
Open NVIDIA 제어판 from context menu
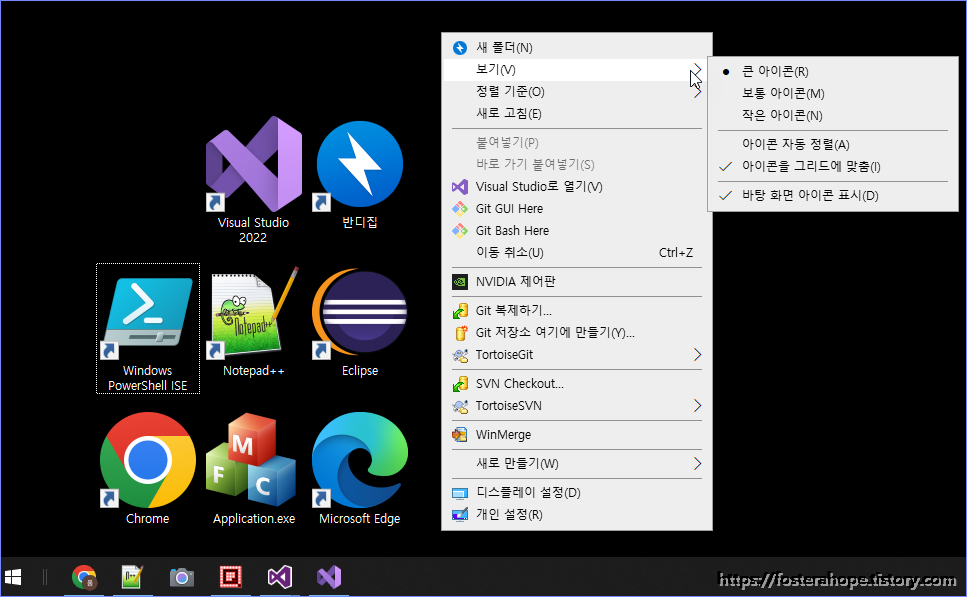point(577,282)
